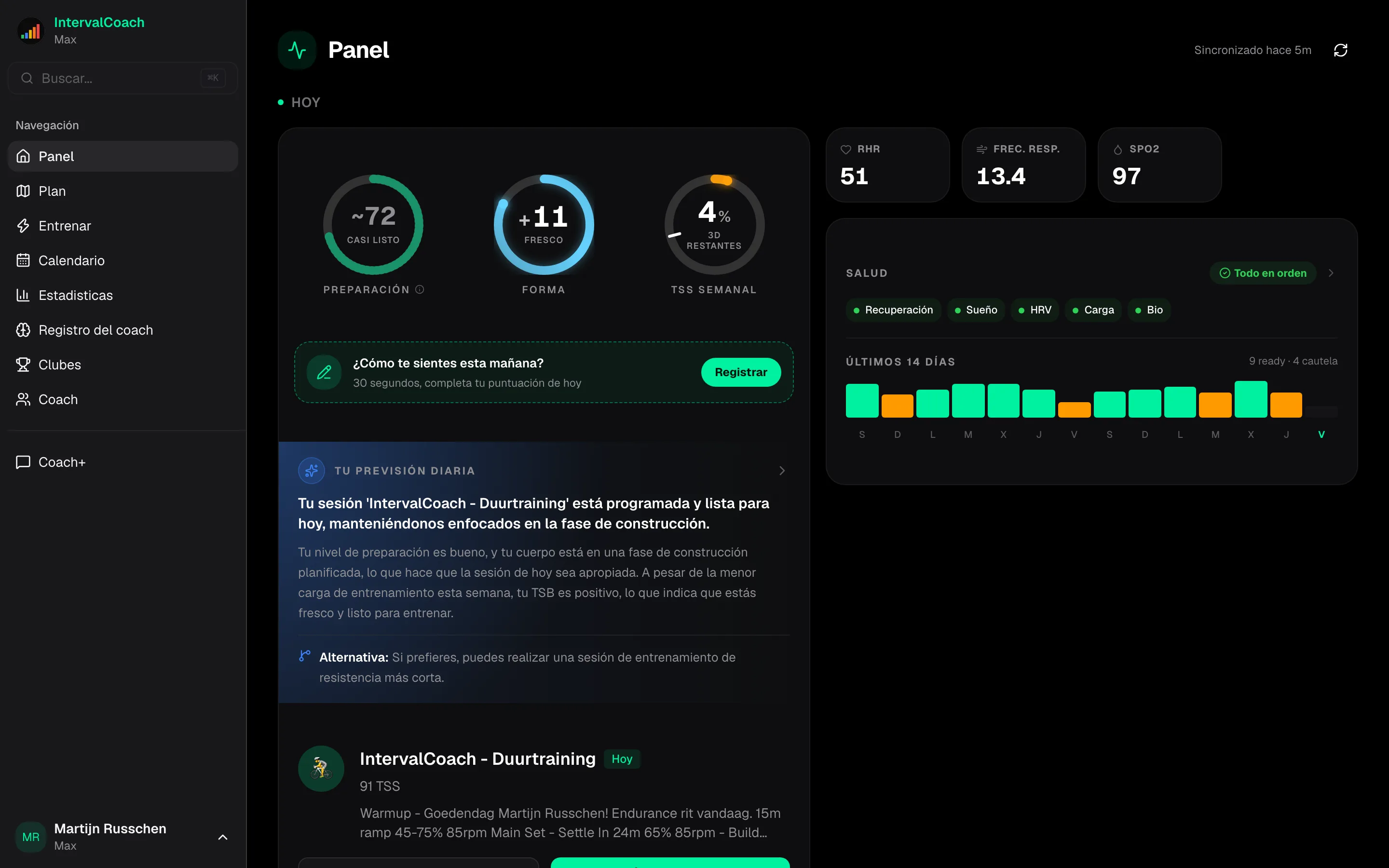Click the sparkle icon beside Tu previsión diaria
This screenshot has width=1389, height=868.
click(x=312, y=471)
